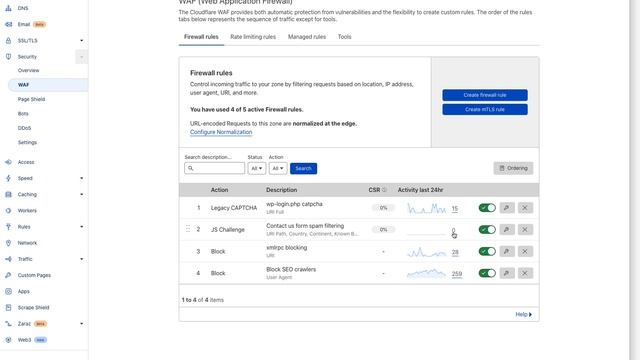640x360 pixels.
Task: Edit the Block SEO crawlers rule
Action: (x=507, y=273)
